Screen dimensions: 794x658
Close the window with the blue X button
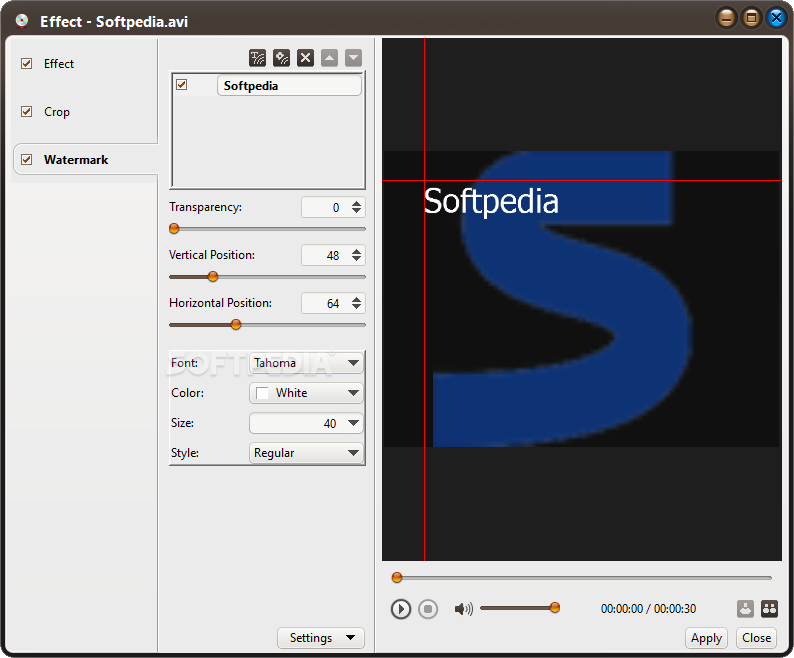pyautogui.click(x=776, y=19)
